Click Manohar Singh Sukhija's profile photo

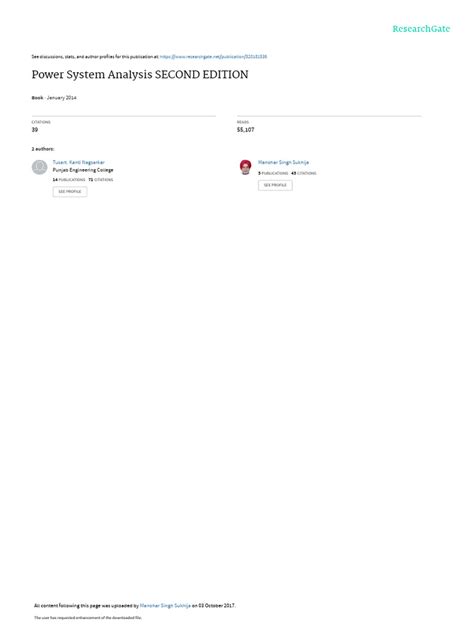245,167
